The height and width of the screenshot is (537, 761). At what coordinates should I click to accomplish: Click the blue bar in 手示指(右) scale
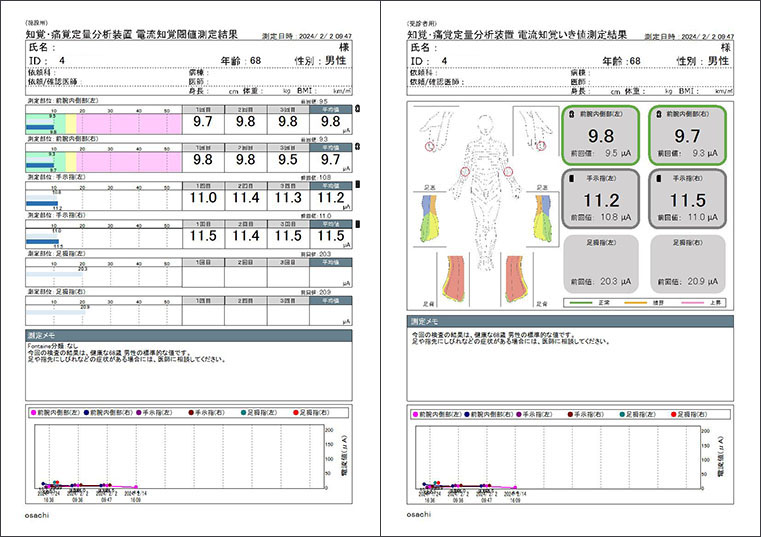[x=42, y=241]
